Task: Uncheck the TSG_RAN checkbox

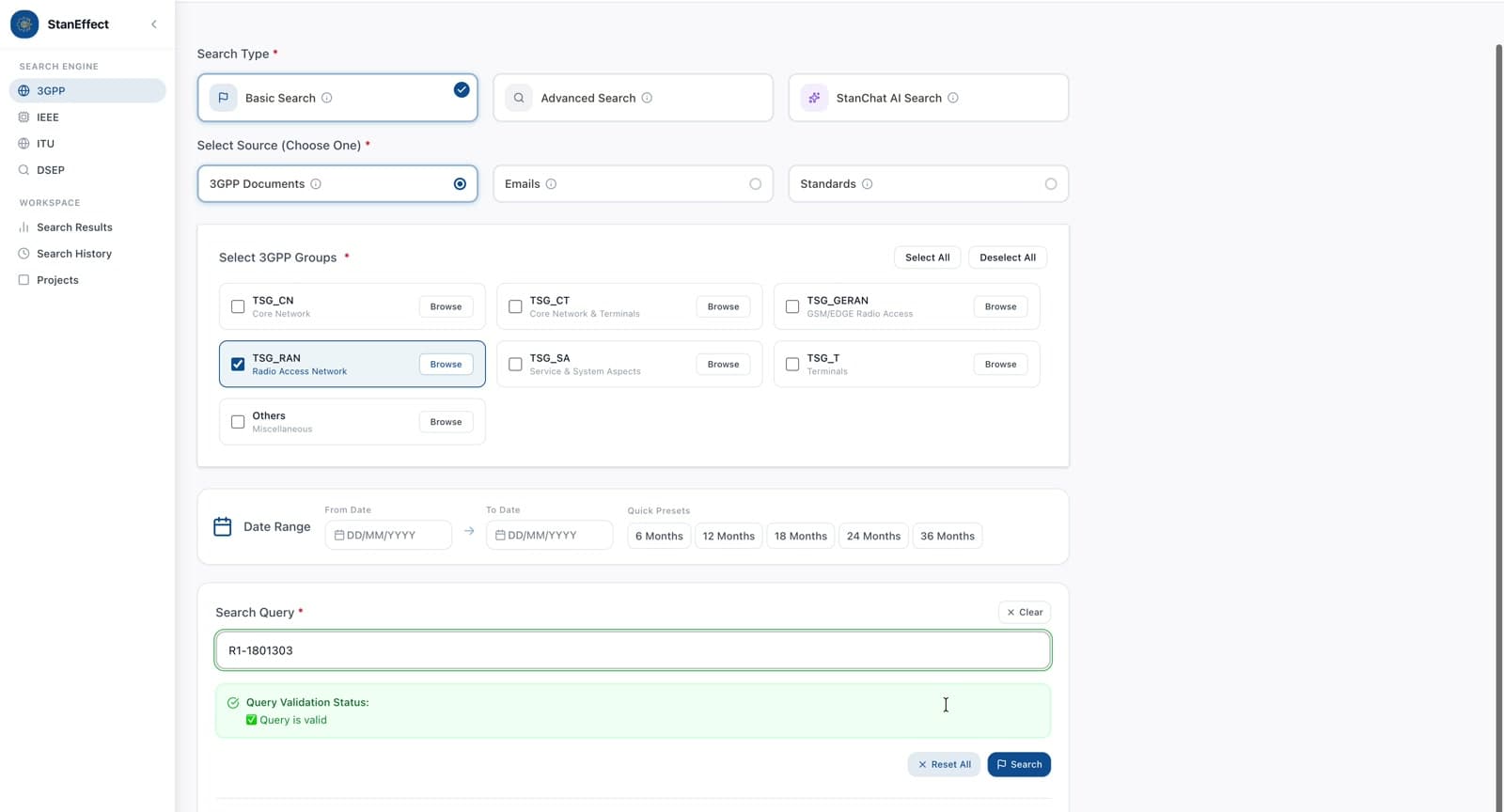Action: pyautogui.click(x=238, y=364)
